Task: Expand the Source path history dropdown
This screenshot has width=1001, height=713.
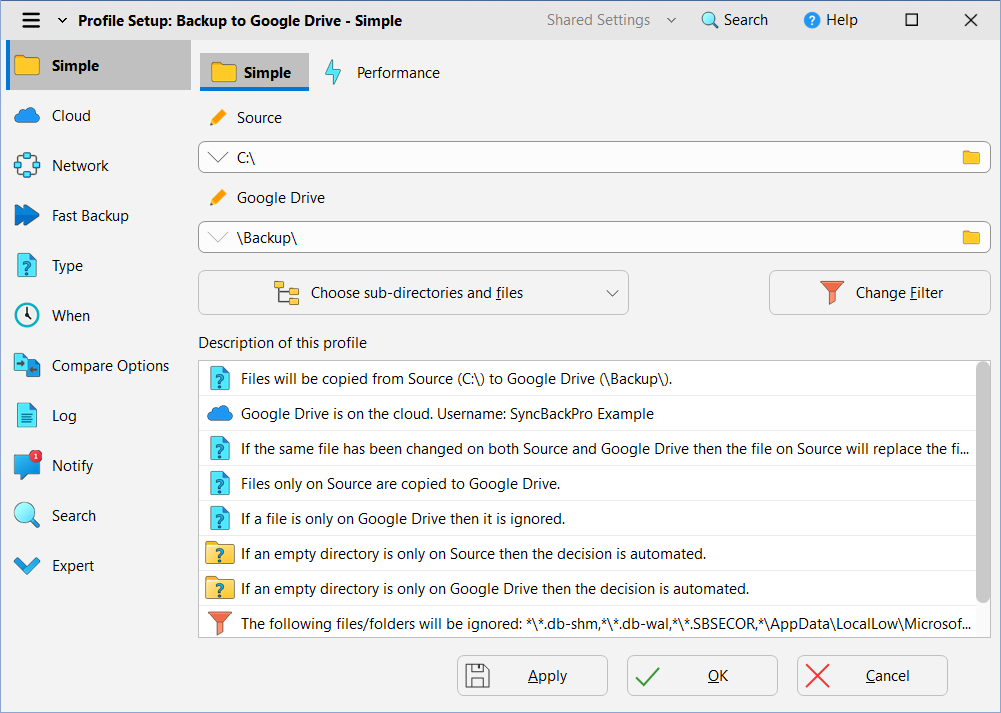Action: 218,158
